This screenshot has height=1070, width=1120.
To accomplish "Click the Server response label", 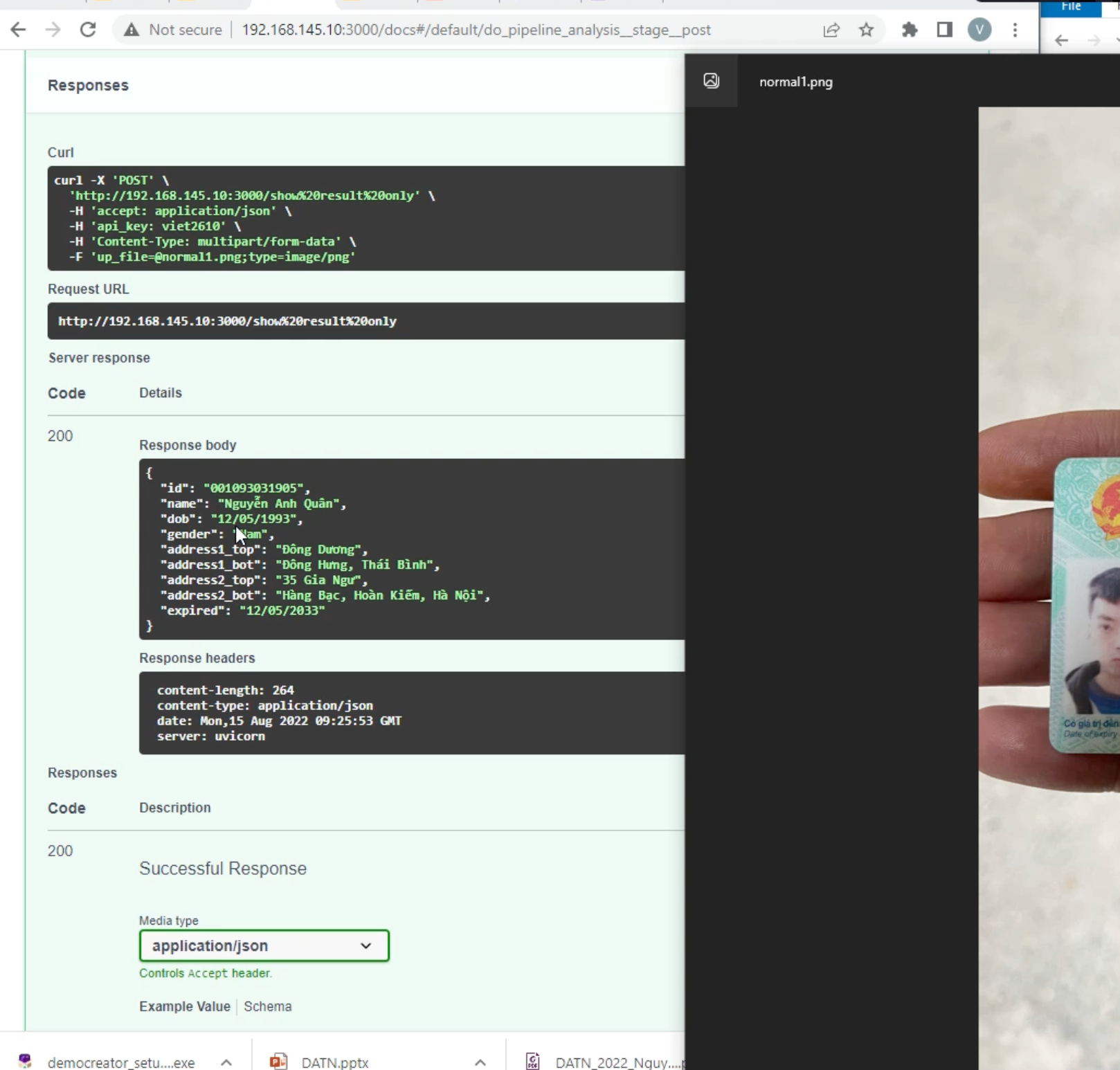I will coord(99,358).
